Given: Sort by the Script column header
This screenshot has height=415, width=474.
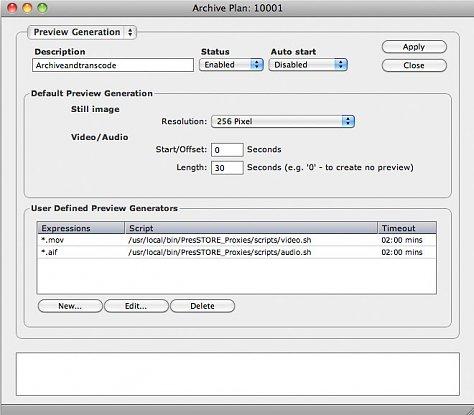Looking at the screenshot, I should (251, 228).
